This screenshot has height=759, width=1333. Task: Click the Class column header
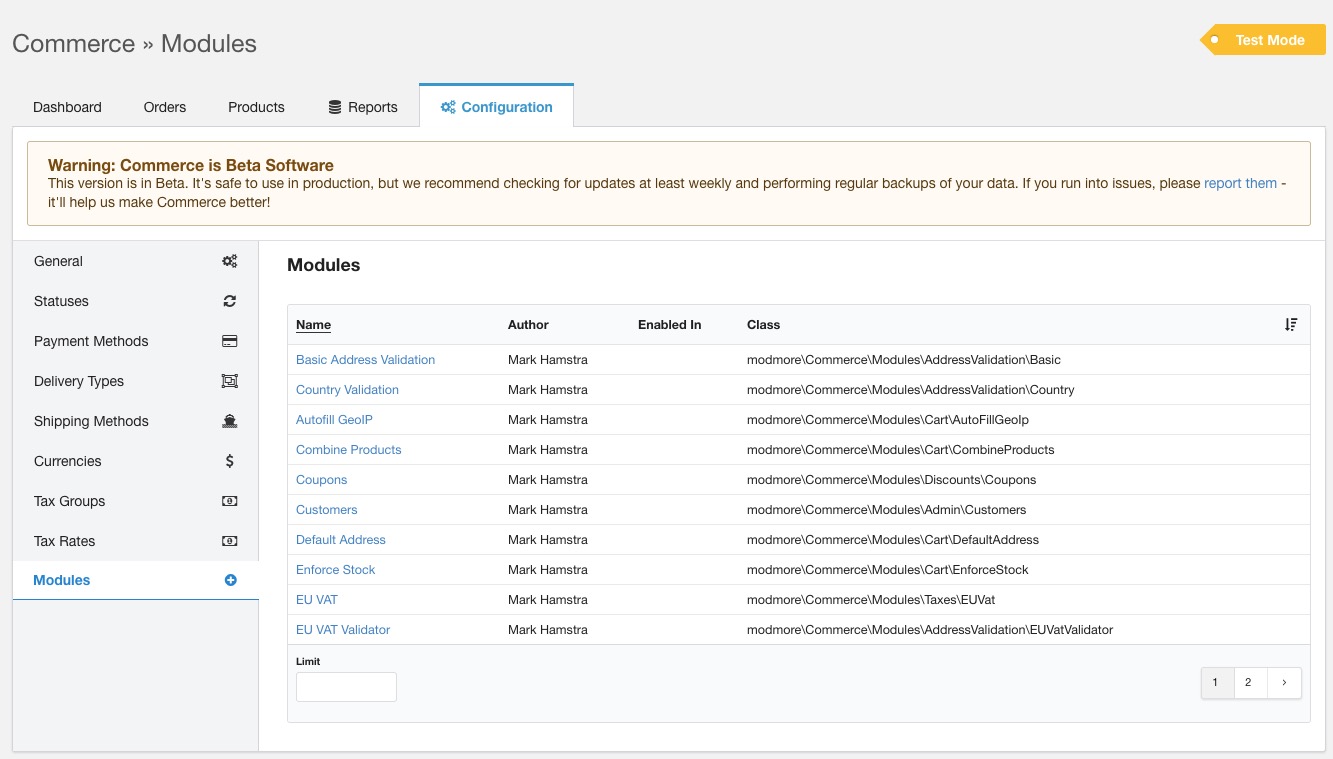[763, 325]
